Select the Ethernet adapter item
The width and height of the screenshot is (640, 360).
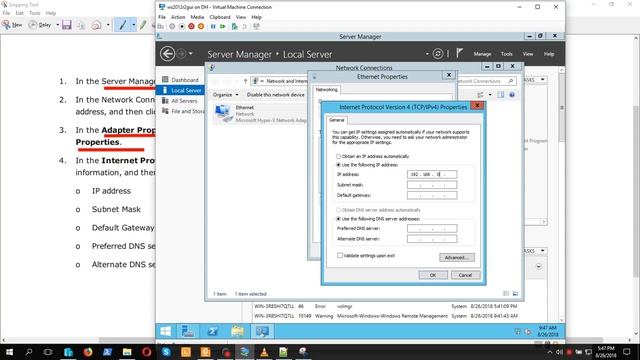[x=260, y=114]
